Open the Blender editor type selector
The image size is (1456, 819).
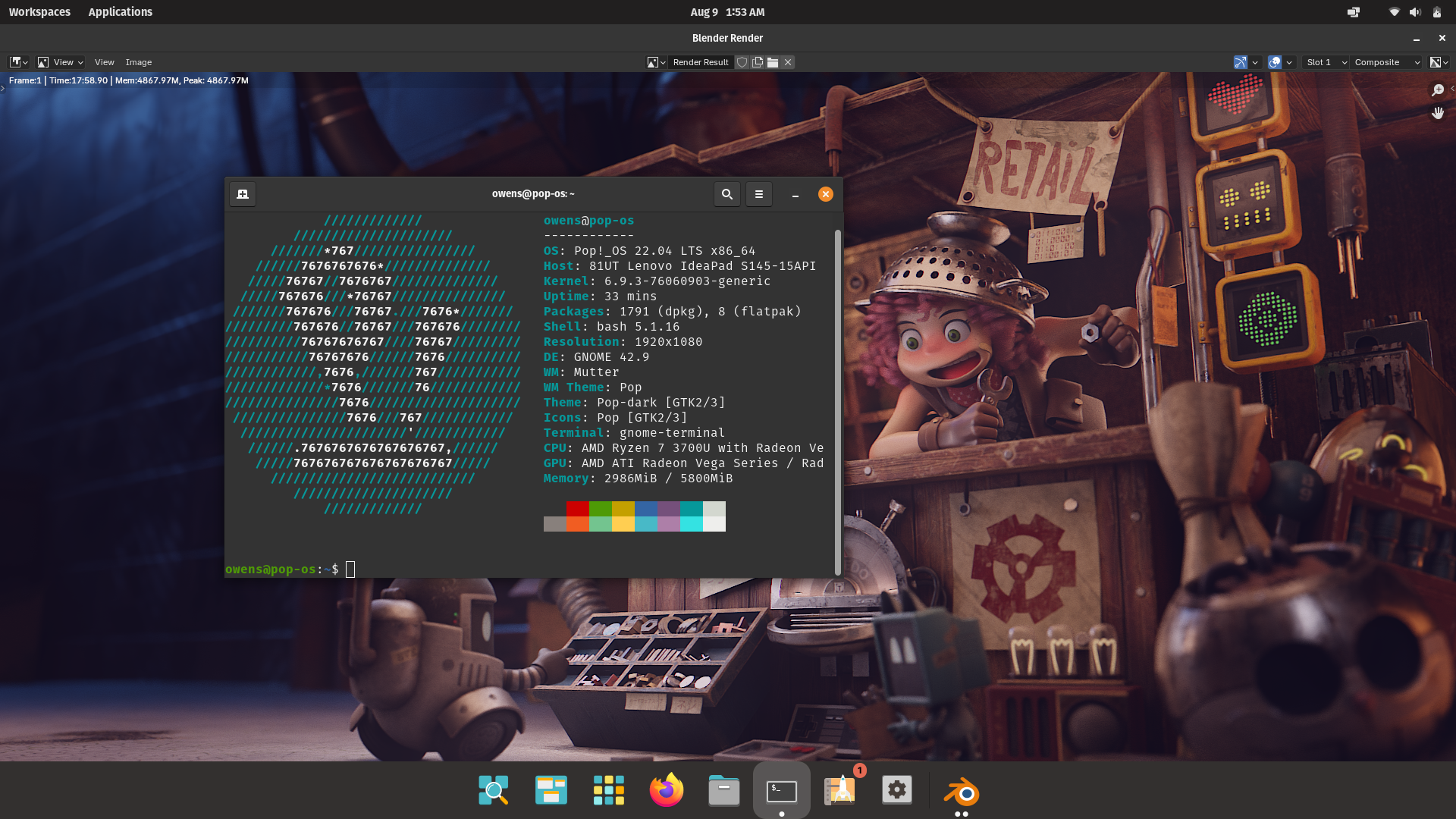(19, 62)
